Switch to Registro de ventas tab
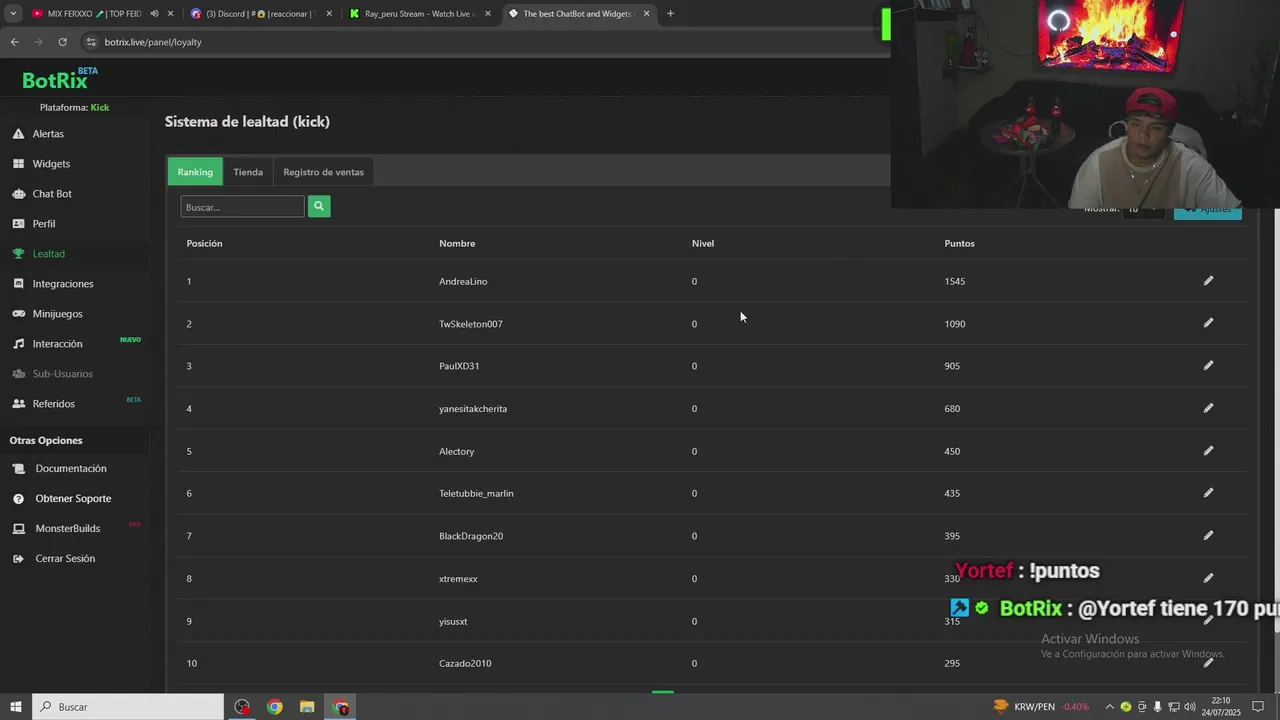 pos(323,172)
